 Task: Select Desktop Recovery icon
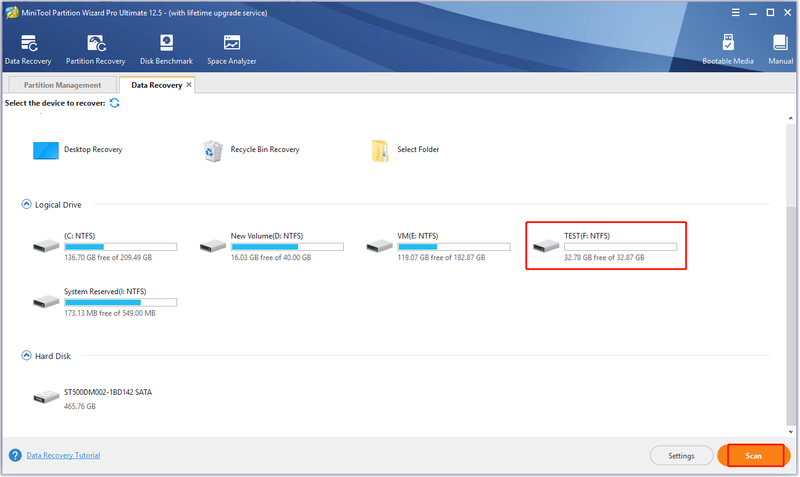tap(46, 150)
